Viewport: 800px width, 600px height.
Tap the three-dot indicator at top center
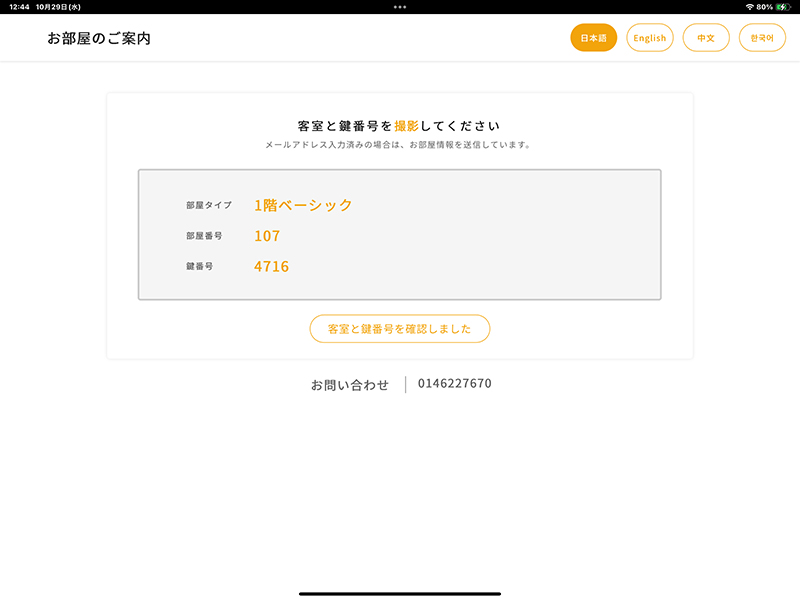399,7
